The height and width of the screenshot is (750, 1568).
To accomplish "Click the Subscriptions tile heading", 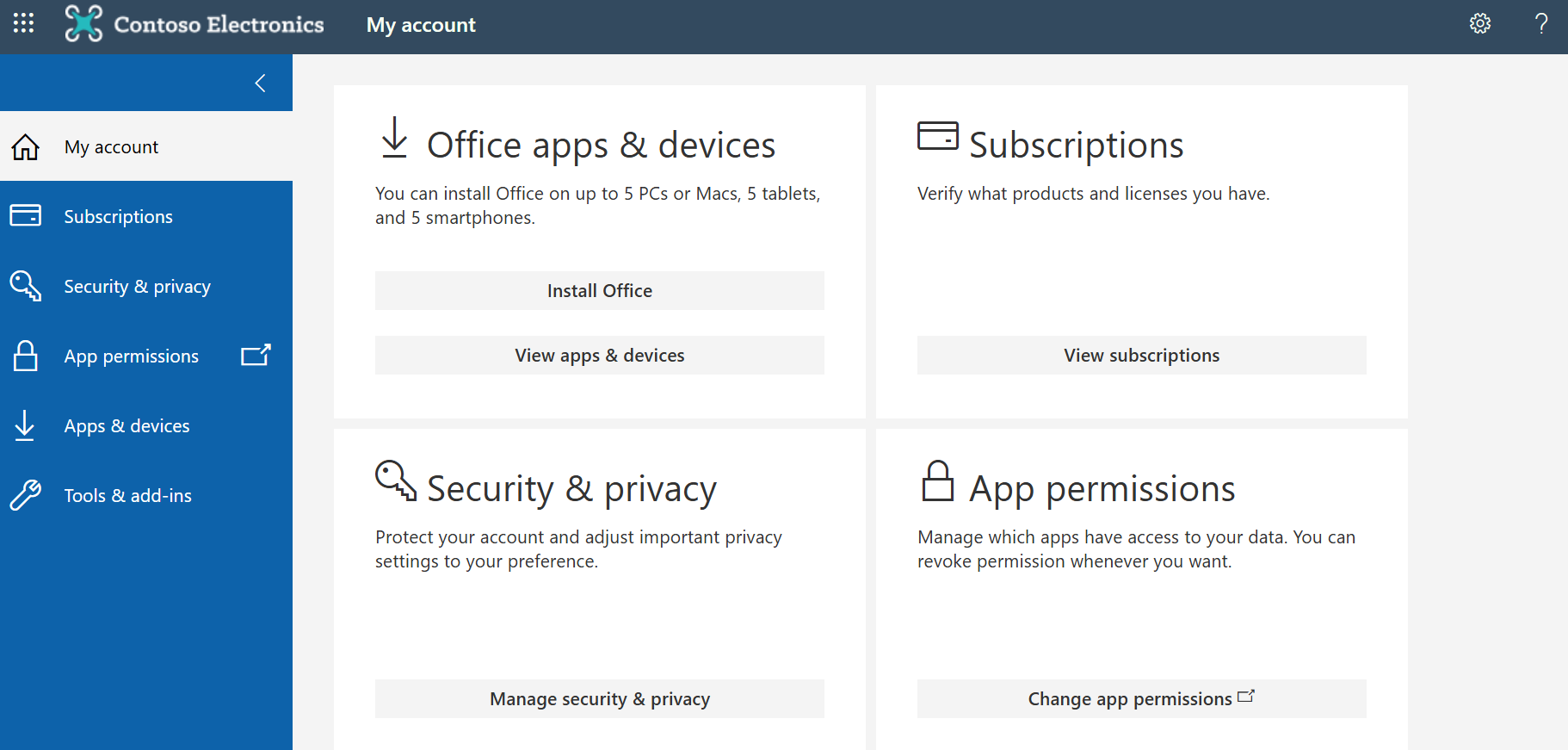I will (1077, 146).
